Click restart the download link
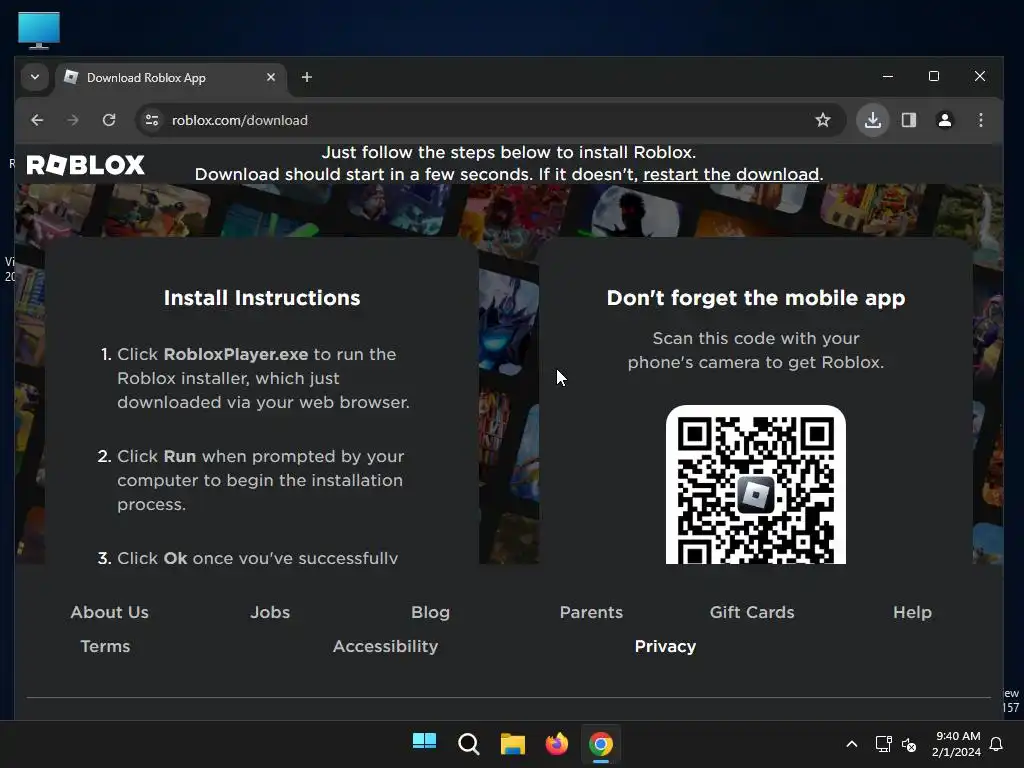The width and height of the screenshot is (1024, 768). [731, 174]
